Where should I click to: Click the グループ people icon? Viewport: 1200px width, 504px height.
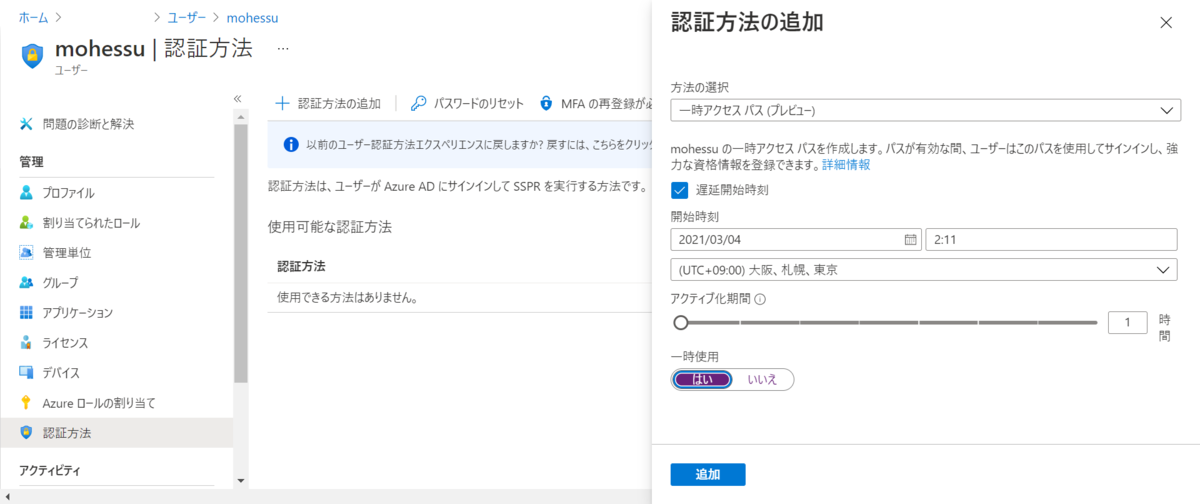[27, 283]
